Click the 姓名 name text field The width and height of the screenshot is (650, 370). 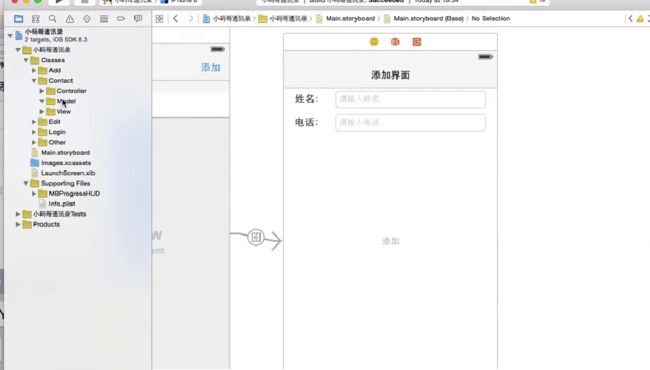[x=410, y=99]
